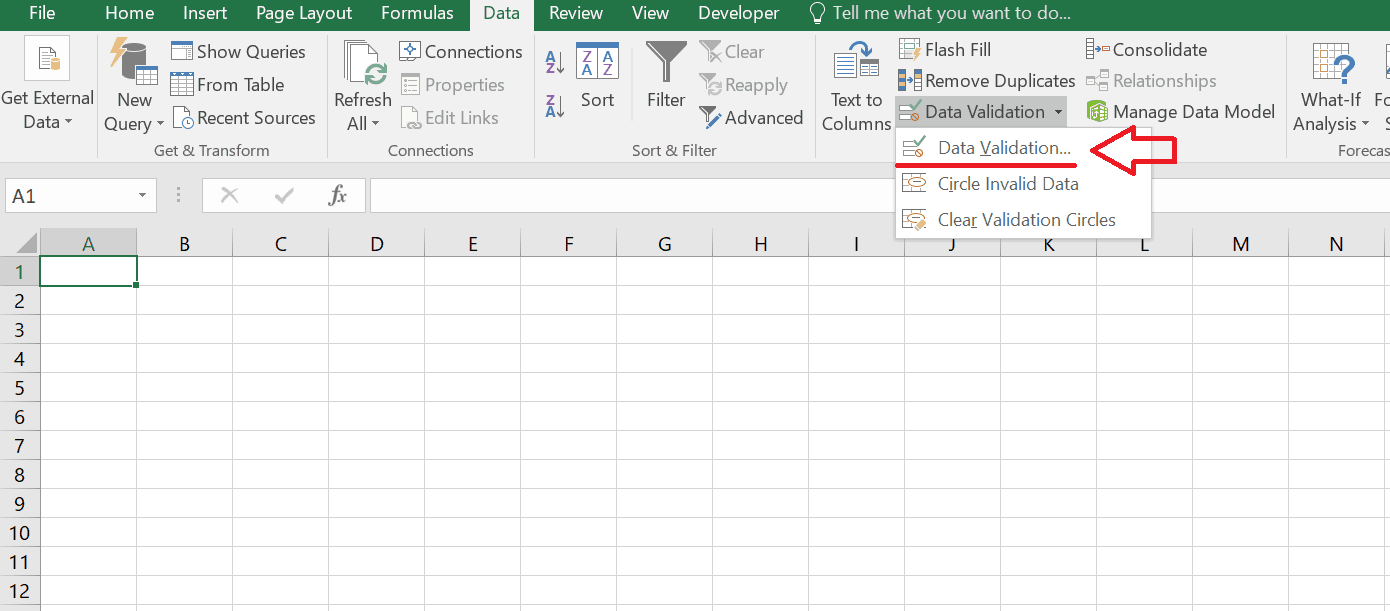Click Sort Z to A descending icon
The width and height of the screenshot is (1390, 611).
tap(555, 104)
